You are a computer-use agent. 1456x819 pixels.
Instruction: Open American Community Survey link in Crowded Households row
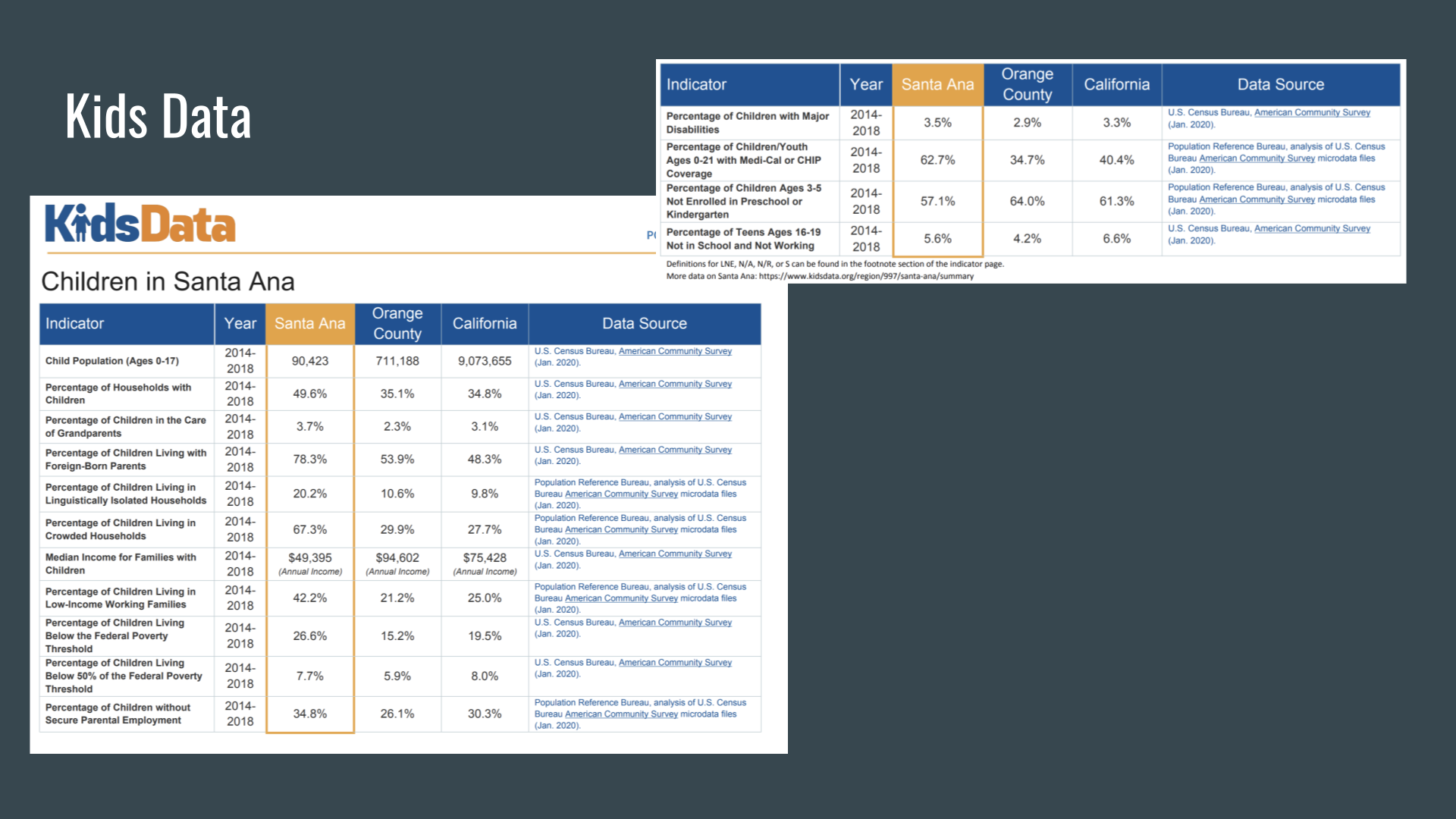[621, 529]
